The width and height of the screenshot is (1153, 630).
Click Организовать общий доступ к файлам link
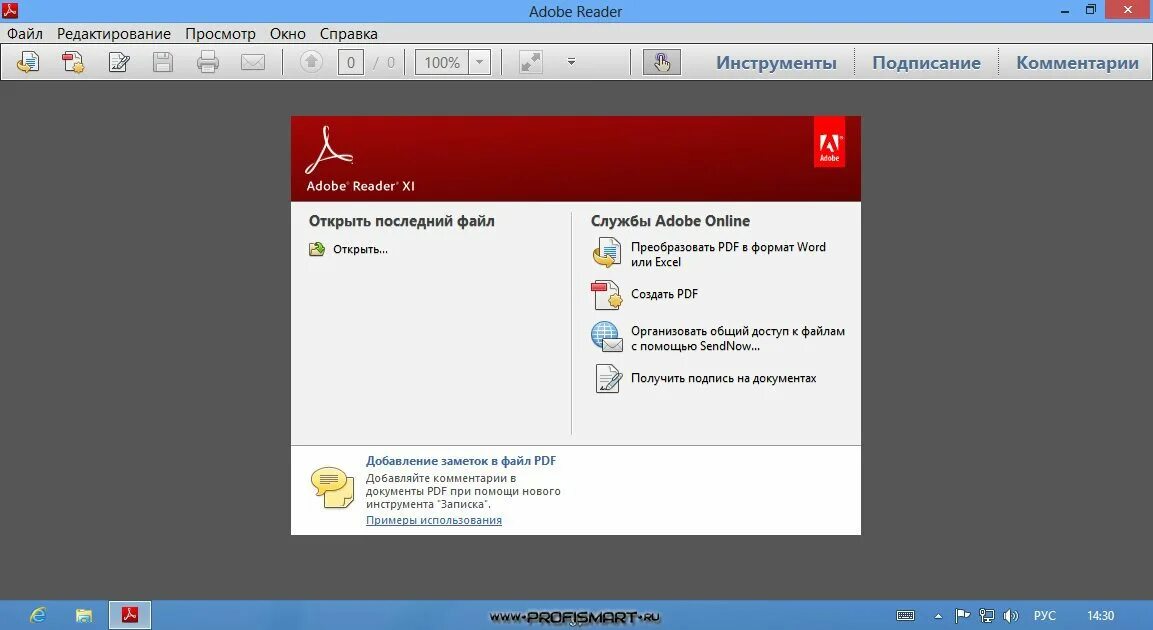point(738,338)
